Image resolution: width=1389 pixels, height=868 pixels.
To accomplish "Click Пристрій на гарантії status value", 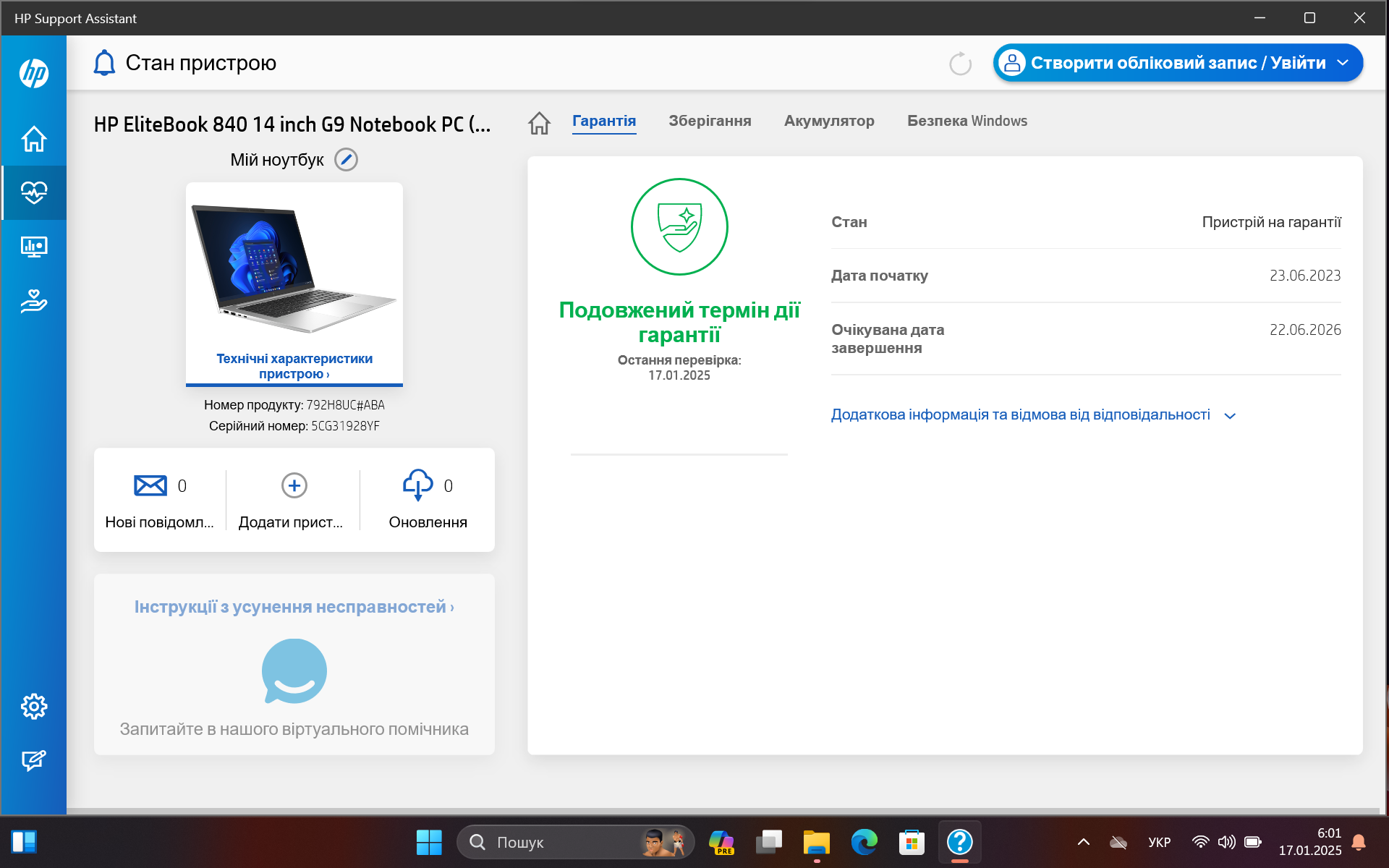I will [x=1271, y=222].
